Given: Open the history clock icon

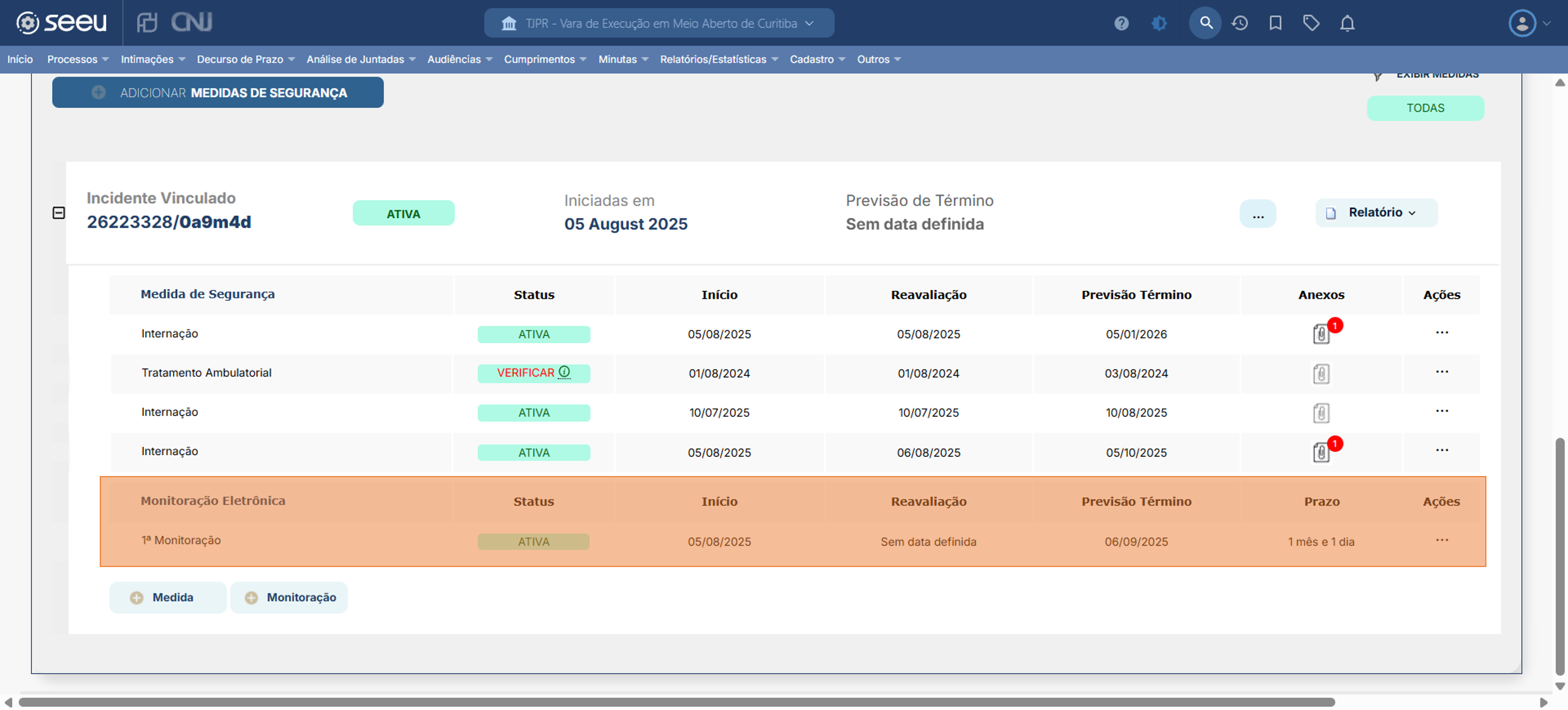Looking at the screenshot, I should 1240,23.
